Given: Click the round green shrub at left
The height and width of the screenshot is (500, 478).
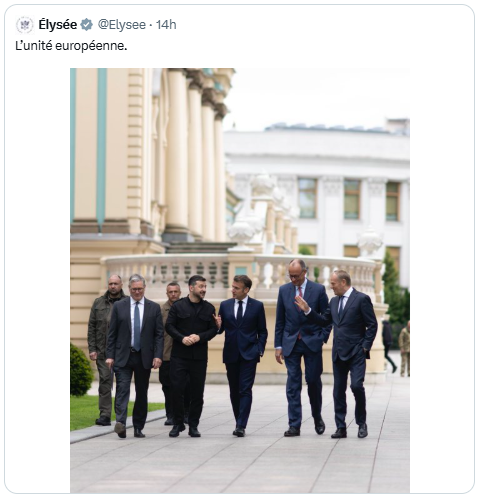Looking at the screenshot, I should click(x=80, y=370).
